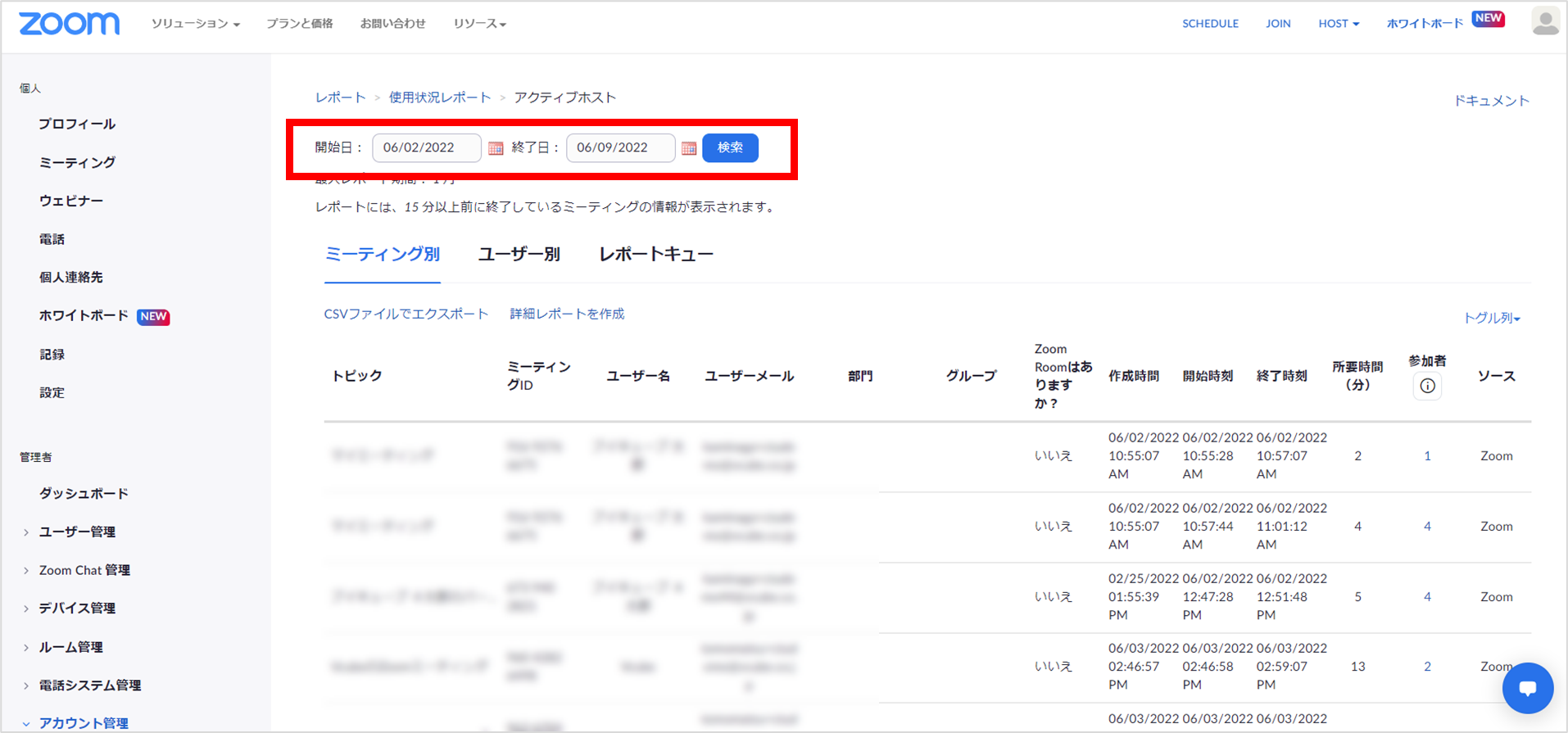The image size is (1568, 733).
Task: Open ホワイトボード in sidebar
Action: tap(84, 315)
